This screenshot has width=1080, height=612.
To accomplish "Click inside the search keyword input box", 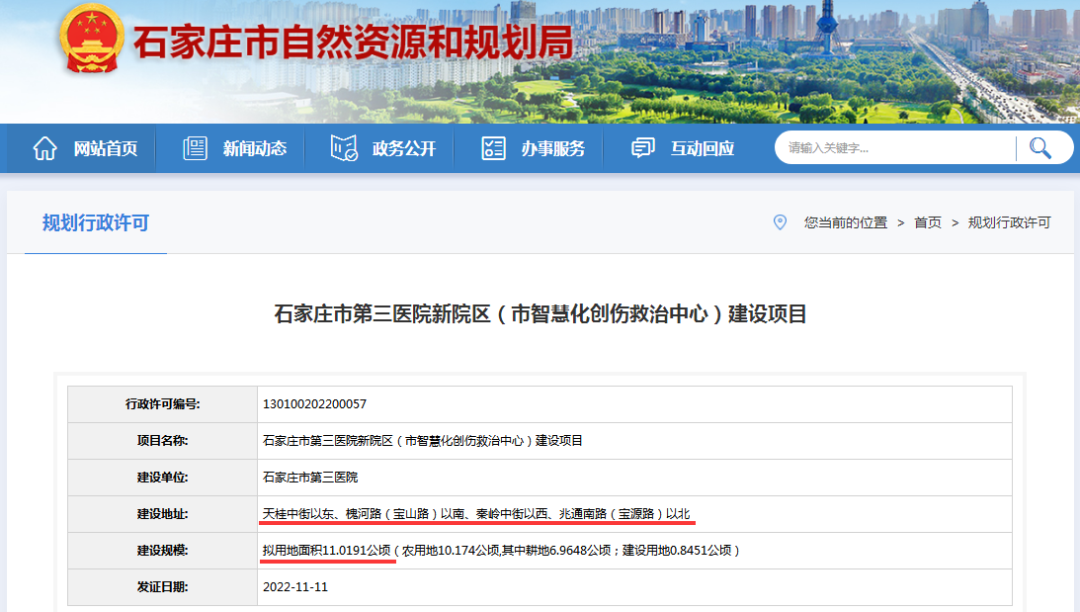I will 880,147.
